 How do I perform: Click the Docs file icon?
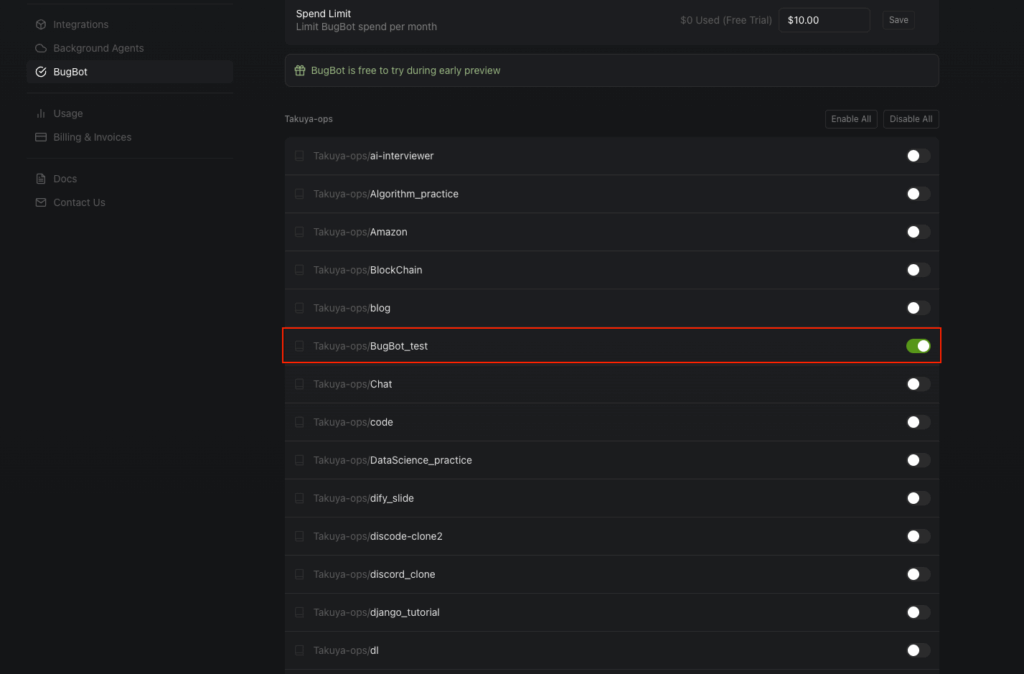point(40,179)
